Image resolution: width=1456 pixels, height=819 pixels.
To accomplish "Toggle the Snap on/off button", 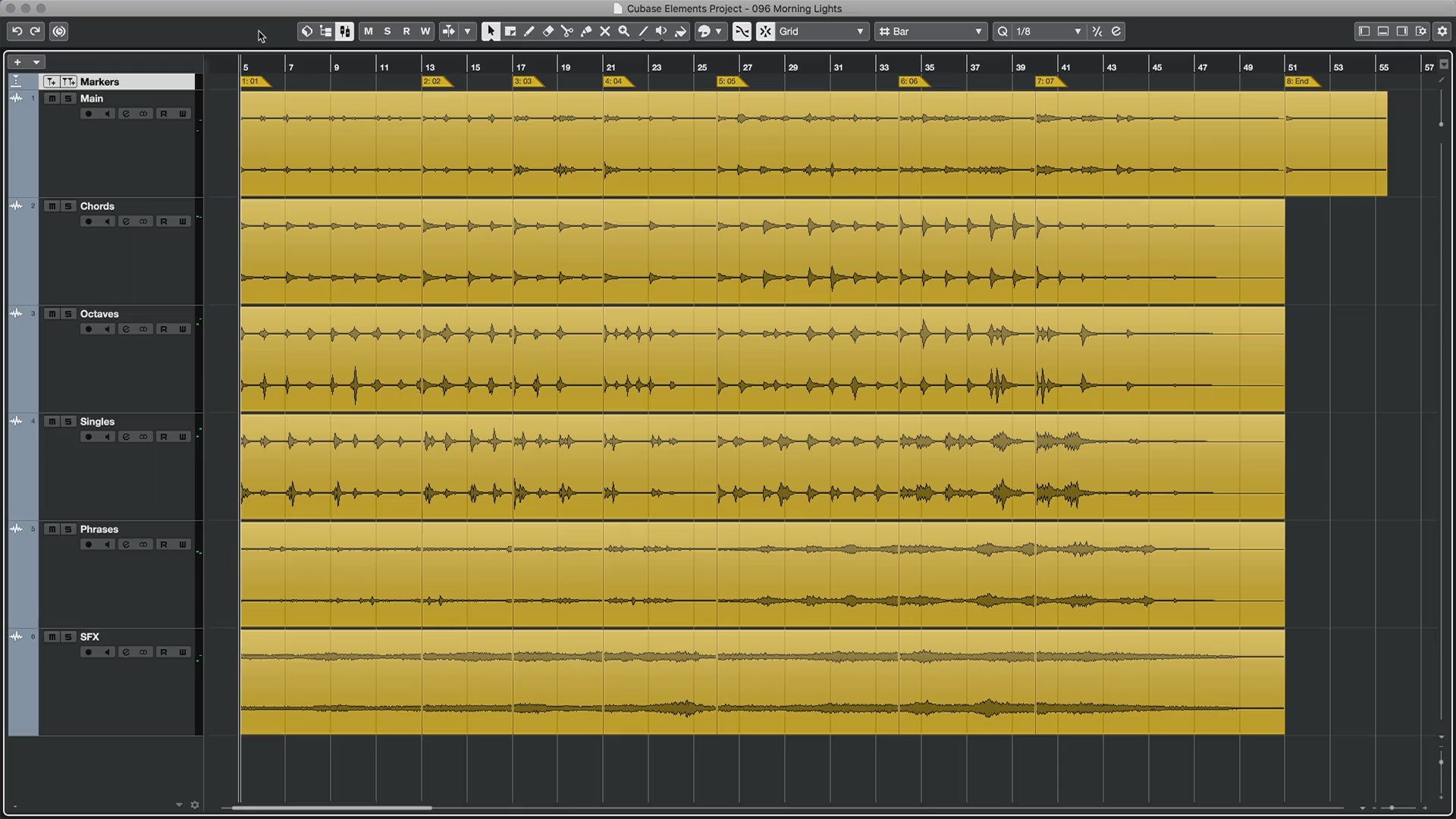I will [765, 31].
